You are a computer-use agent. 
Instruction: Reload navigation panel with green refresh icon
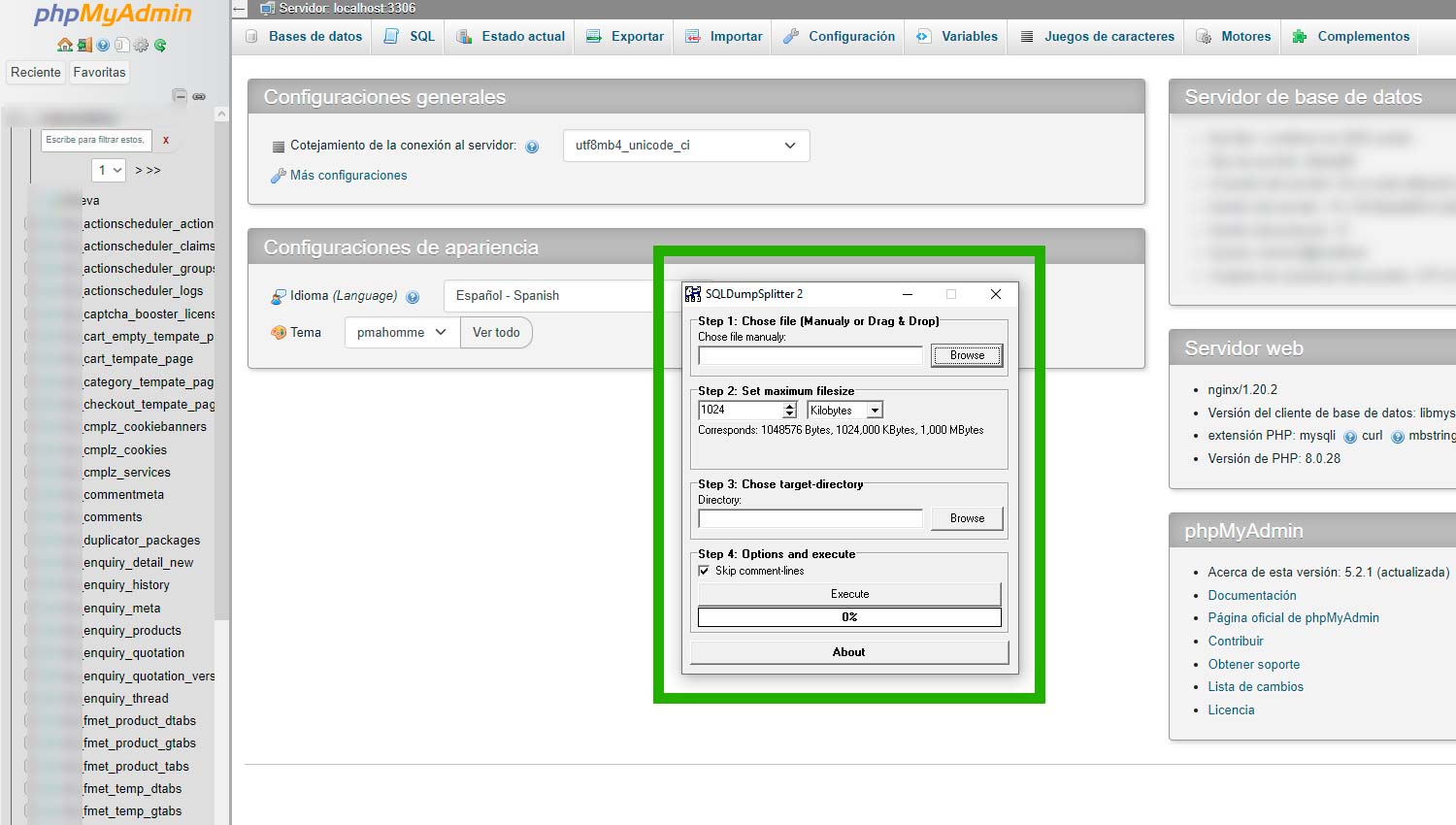click(160, 45)
